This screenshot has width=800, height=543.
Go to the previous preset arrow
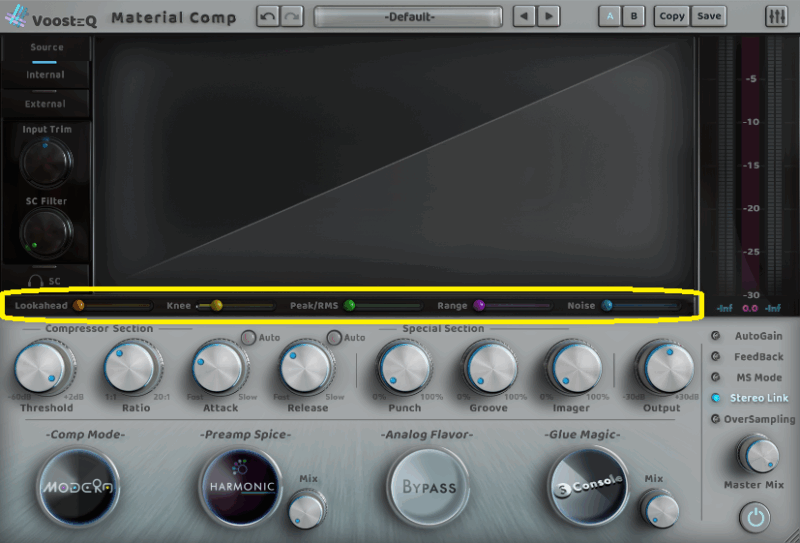525,16
